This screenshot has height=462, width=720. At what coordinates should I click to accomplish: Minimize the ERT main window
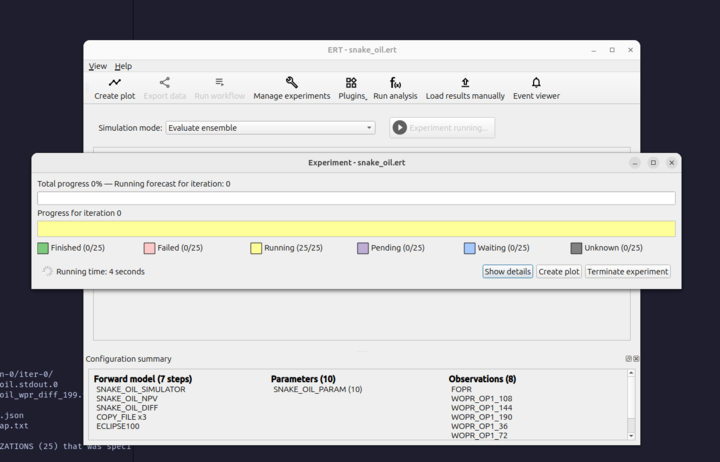tap(594, 50)
